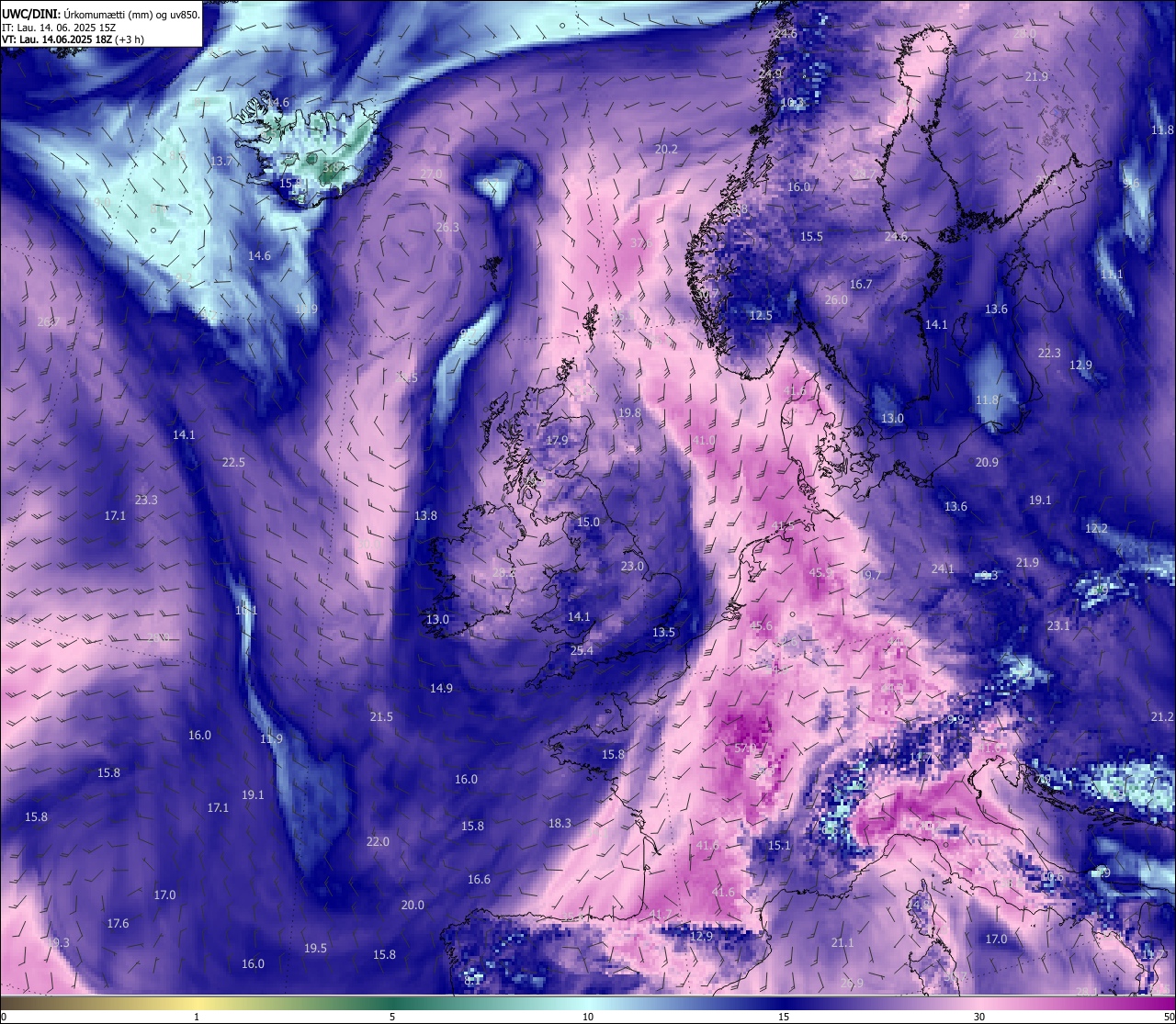Click the map value 18.3
Viewport: 1176px width, 1024px height.
560,824
